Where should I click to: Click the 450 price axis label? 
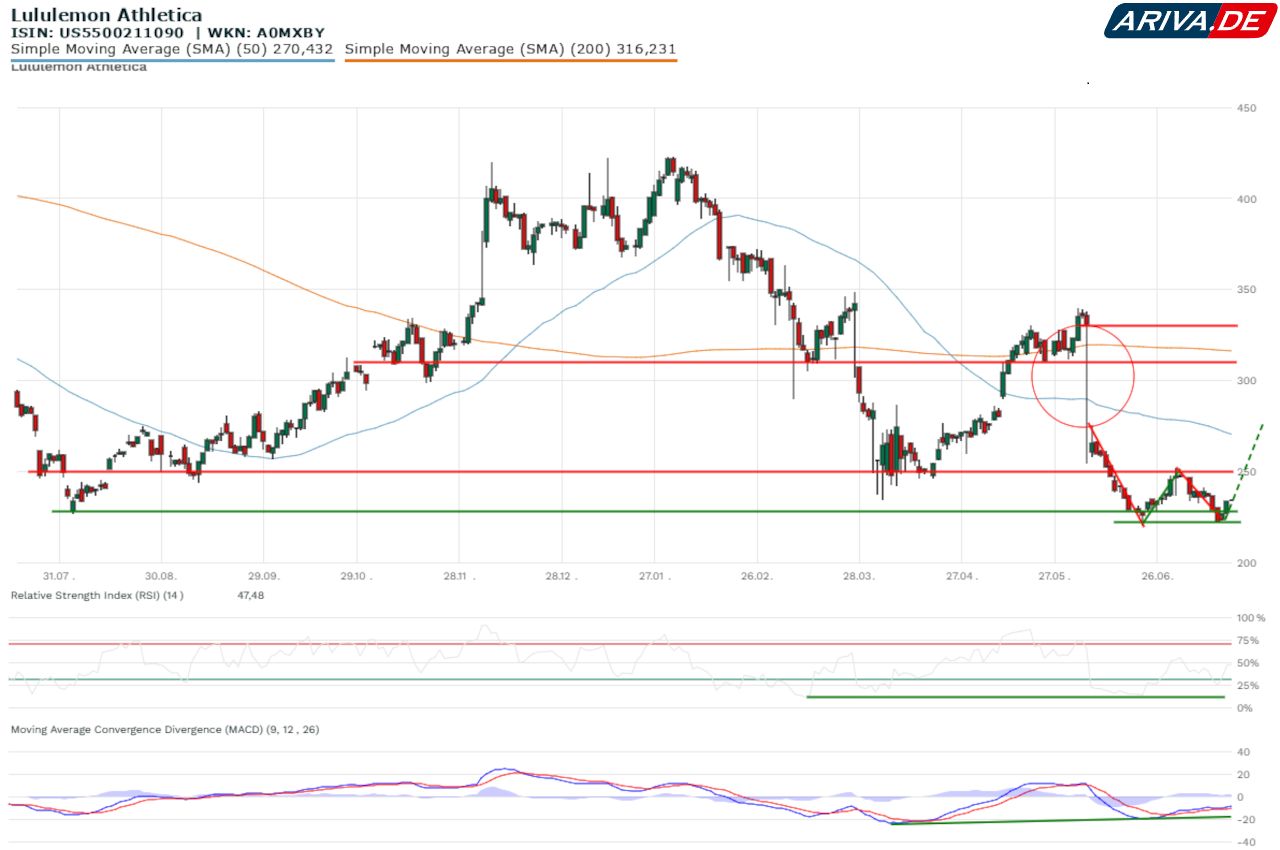pyautogui.click(x=1247, y=108)
